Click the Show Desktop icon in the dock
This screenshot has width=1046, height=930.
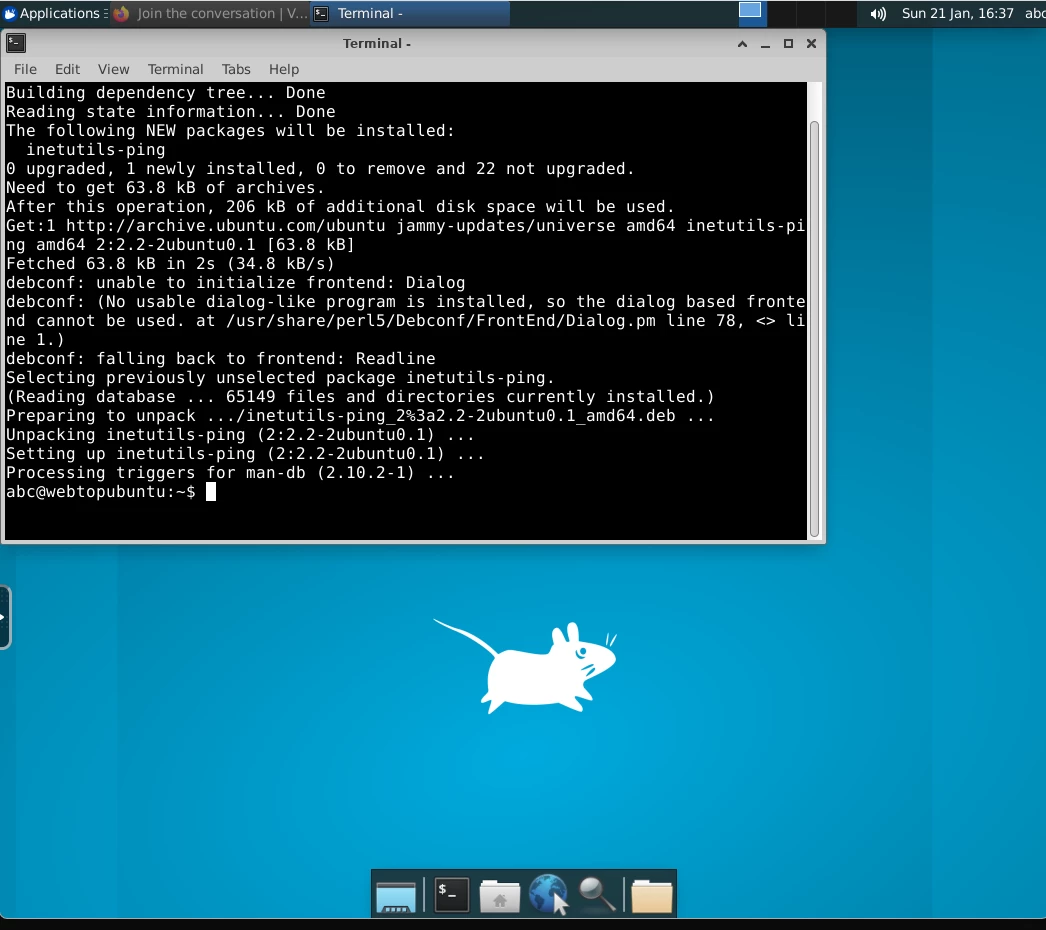(396, 895)
